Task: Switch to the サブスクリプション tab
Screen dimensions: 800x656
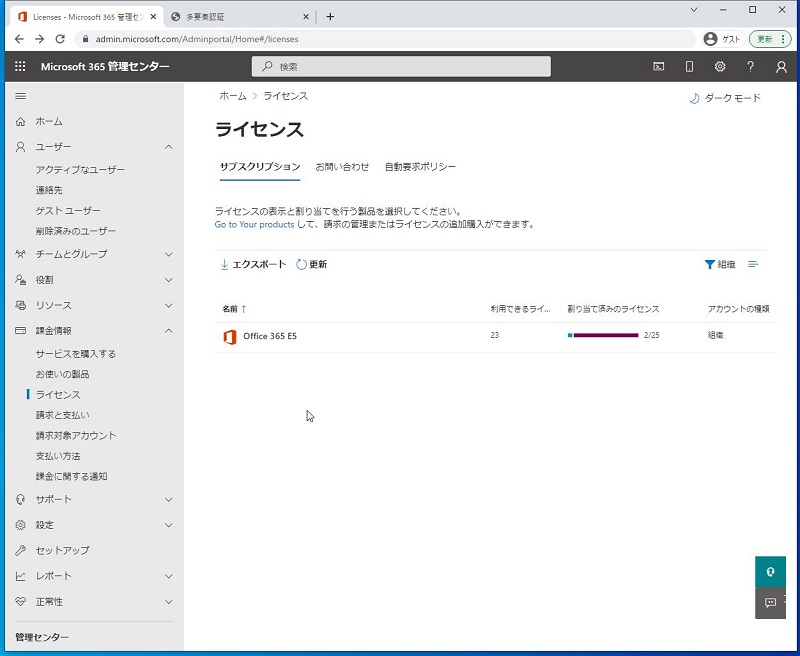Action: pos(260,167)
